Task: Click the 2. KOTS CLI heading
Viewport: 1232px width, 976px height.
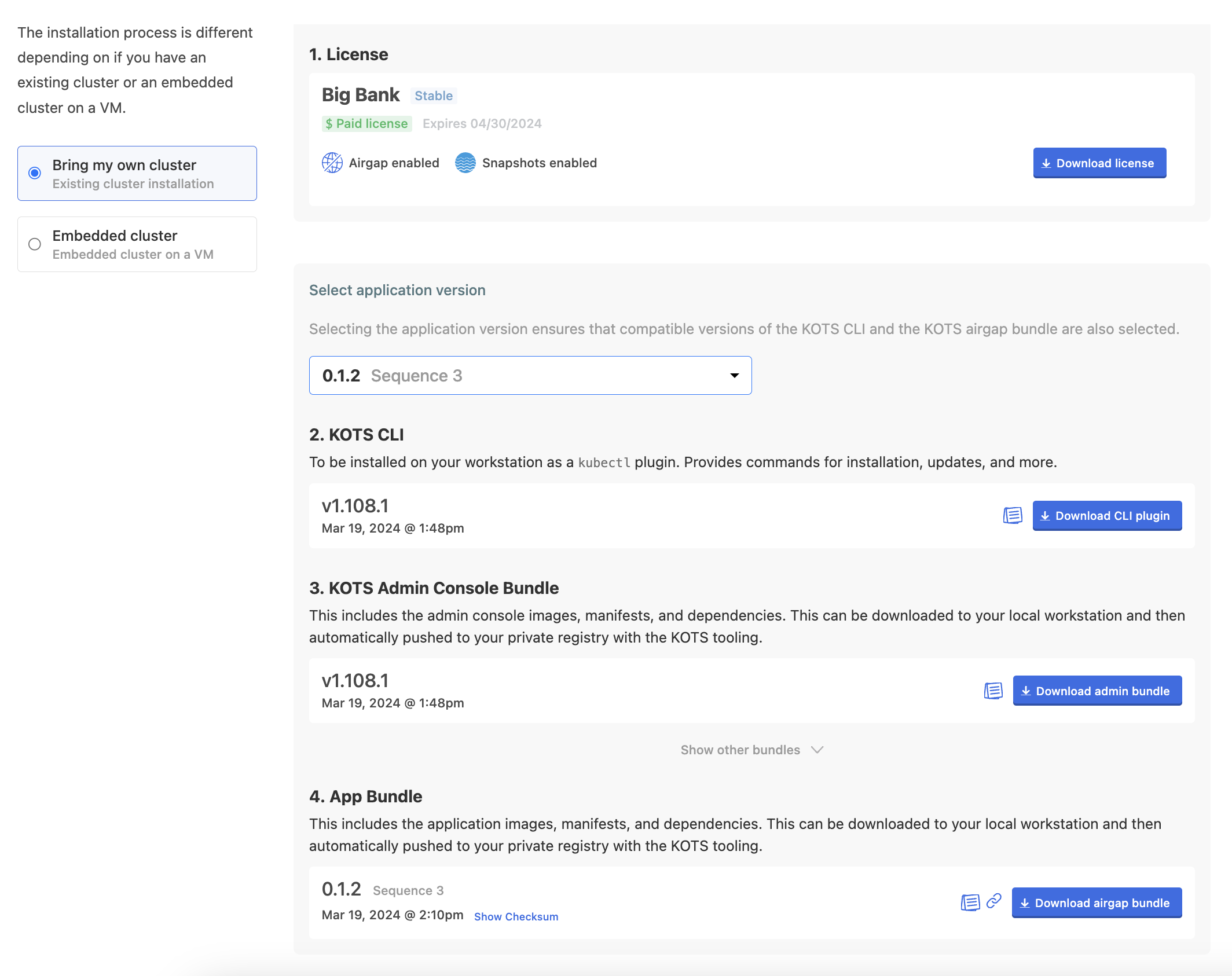Action: click(x=357, y=435)
